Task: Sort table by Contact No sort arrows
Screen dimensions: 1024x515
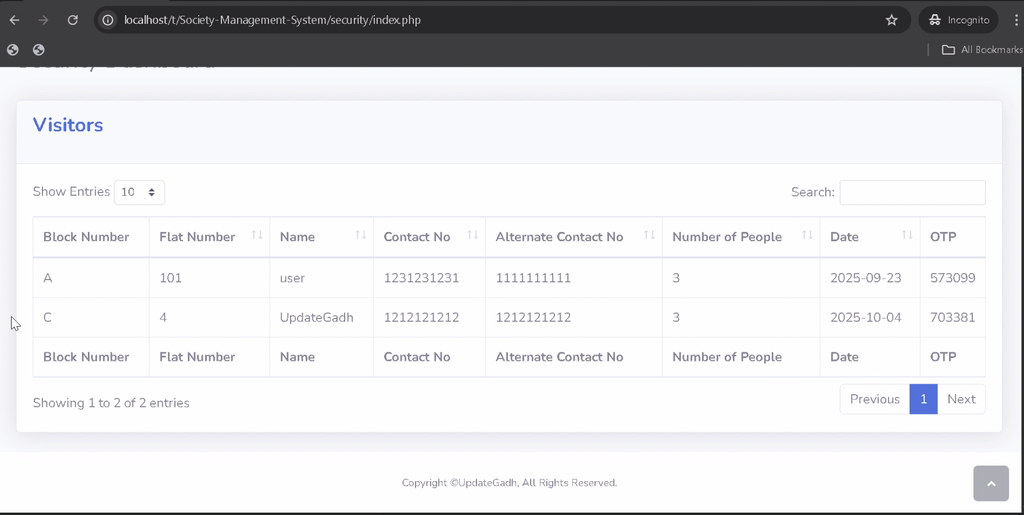Action: 473,235
